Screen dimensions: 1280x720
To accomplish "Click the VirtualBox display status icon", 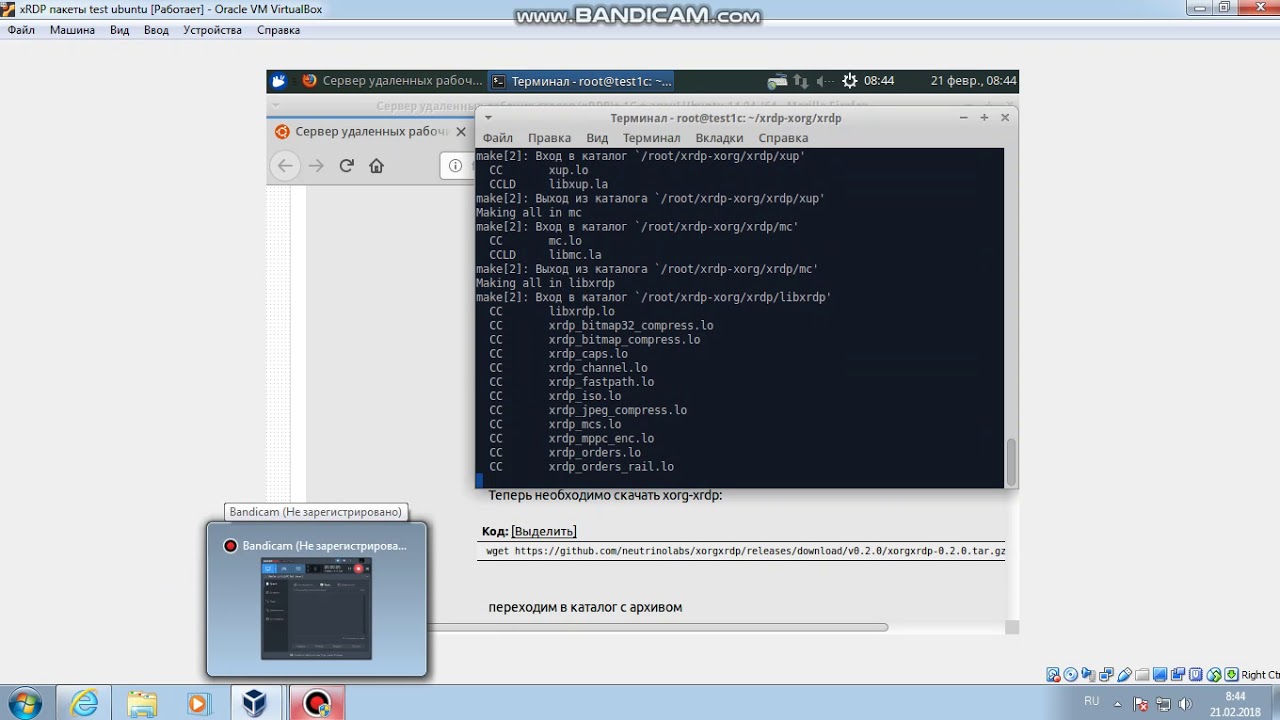I will pyautogui.click(x=1161, y=675).
